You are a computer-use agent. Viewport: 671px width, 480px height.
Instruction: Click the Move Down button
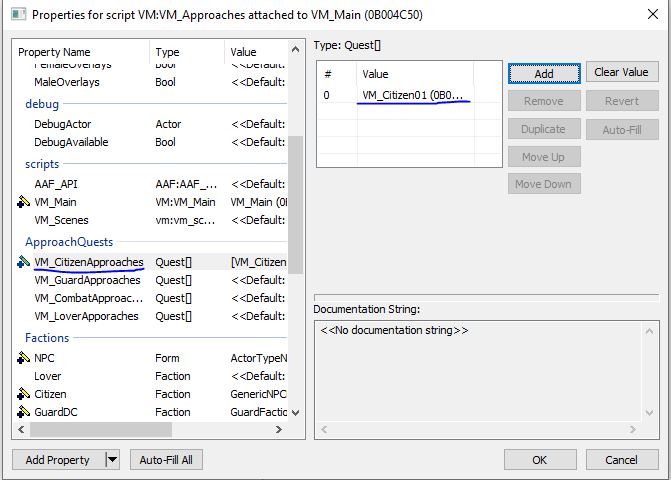pyautogui.click(x=544, y=184)
